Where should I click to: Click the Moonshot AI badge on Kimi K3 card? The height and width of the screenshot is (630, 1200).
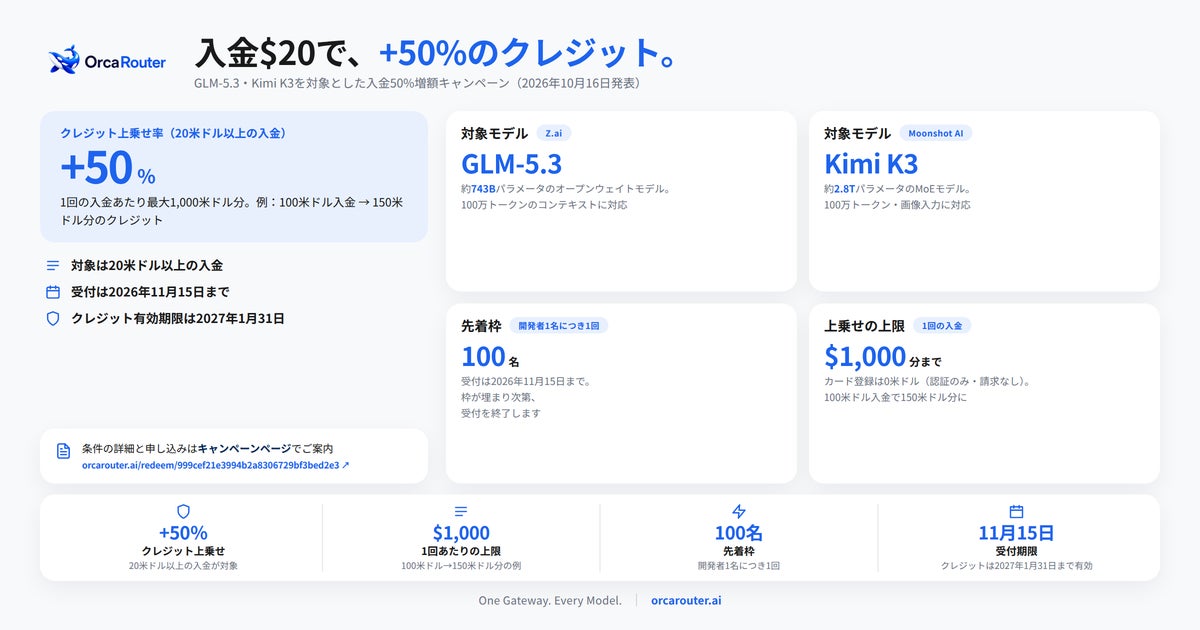pos(936,133)
